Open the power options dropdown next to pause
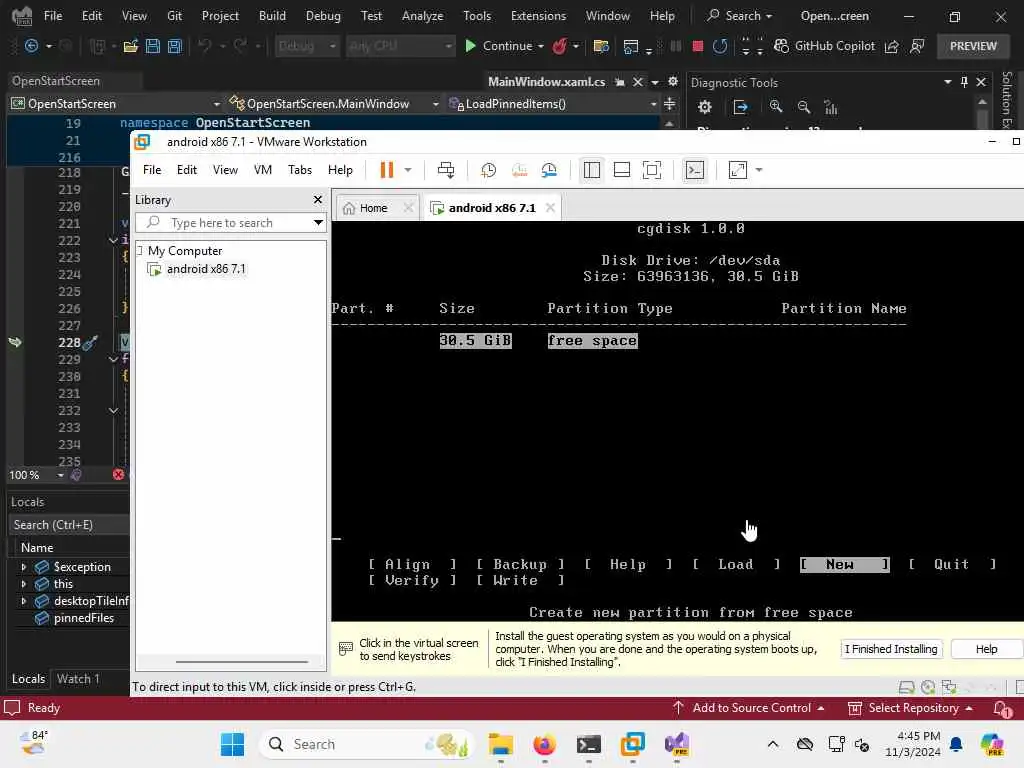Image resolution: width=1024 pixels, height=768 pixels. 408,170
